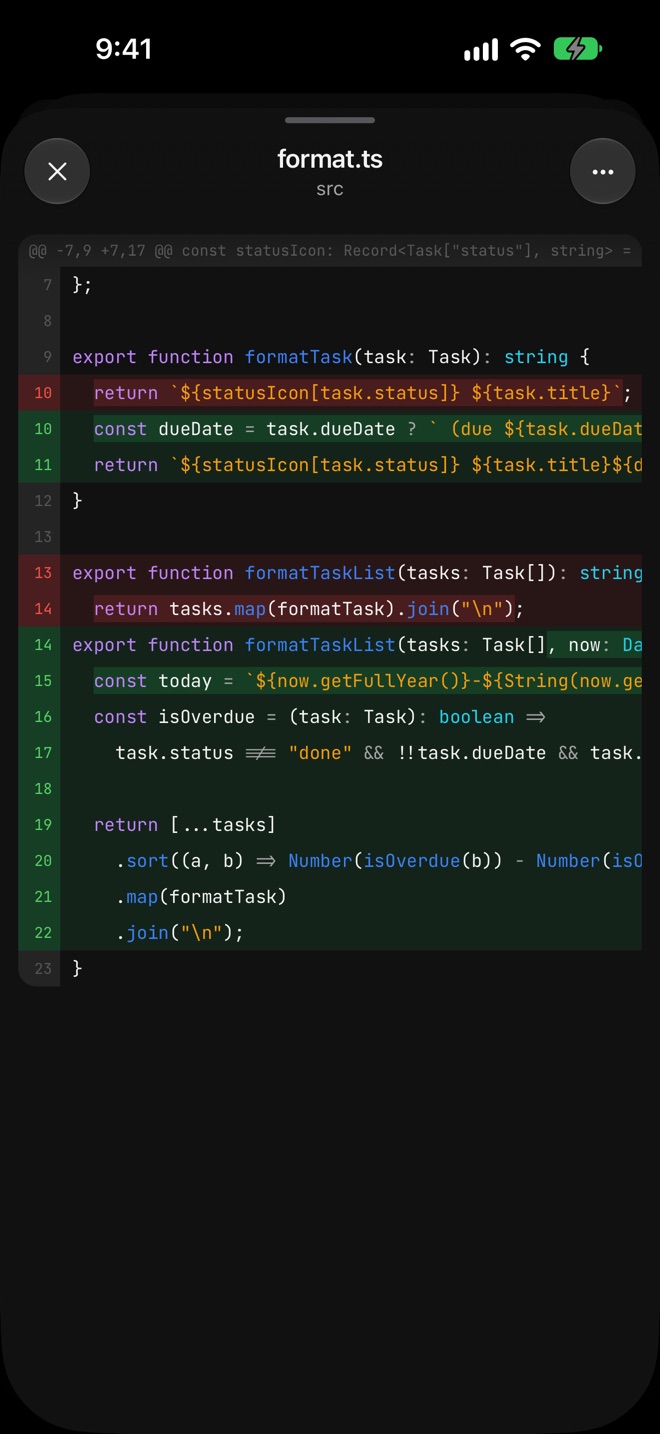This screenshot has width=660, height=1434.
Task: Tap the src folder subtitle
Action: point(330,189)
